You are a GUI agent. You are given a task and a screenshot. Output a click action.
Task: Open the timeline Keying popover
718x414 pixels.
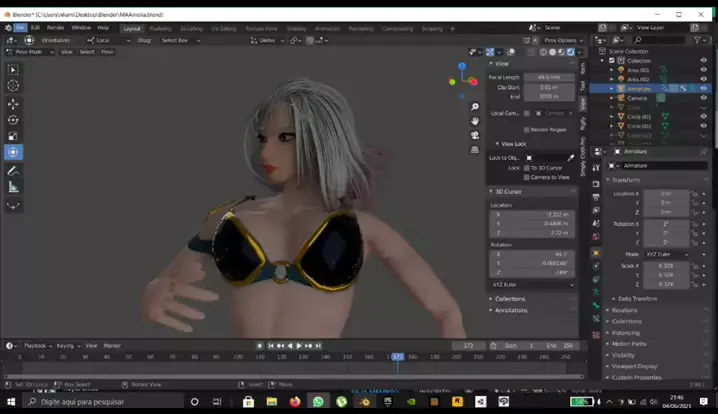68,346
